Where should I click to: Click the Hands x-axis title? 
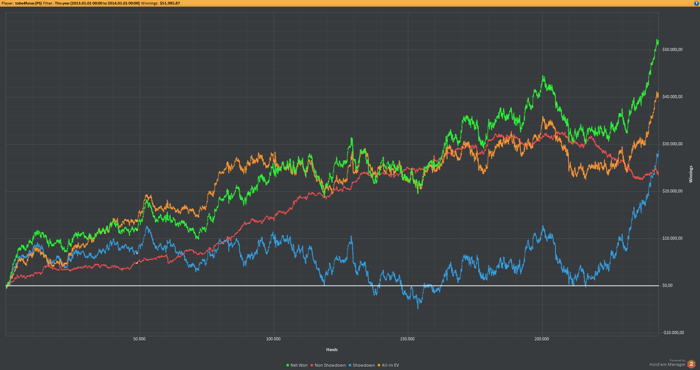pyautogui.click(x=331, y=349)
